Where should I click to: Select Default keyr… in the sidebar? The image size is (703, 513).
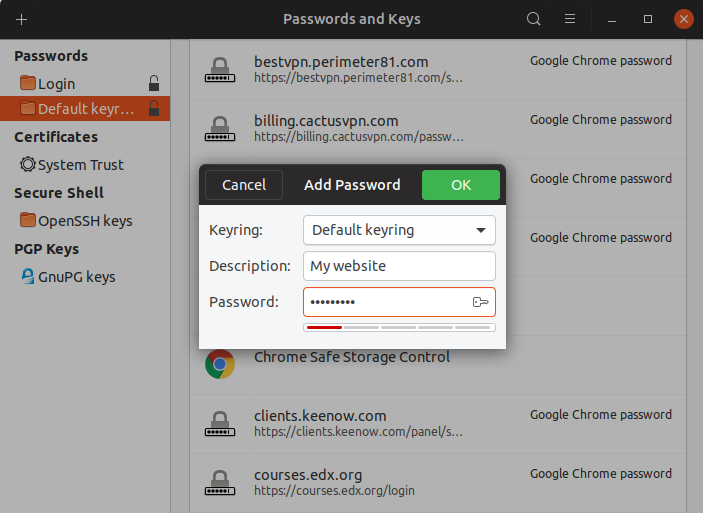85,109
